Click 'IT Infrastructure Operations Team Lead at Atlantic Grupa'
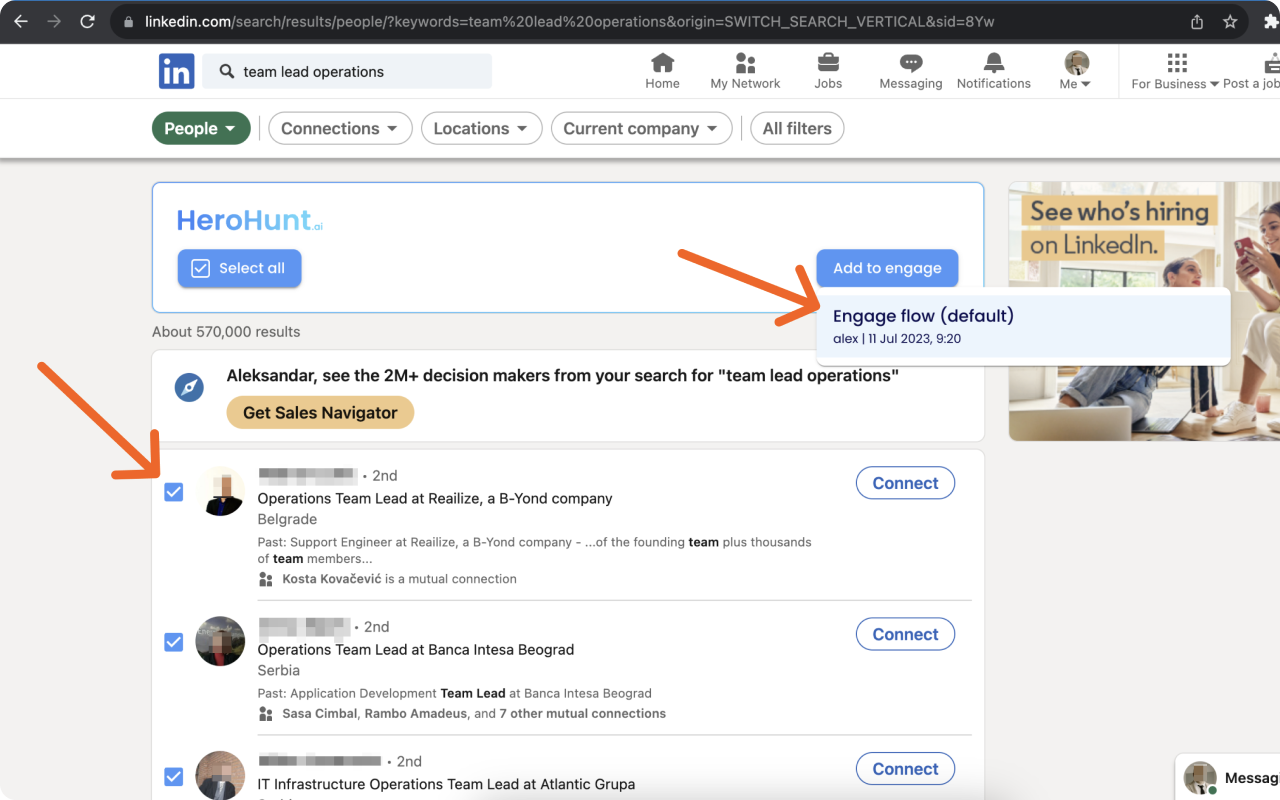Viewport: 1280px width, 800px height. (x=446, y=785)
